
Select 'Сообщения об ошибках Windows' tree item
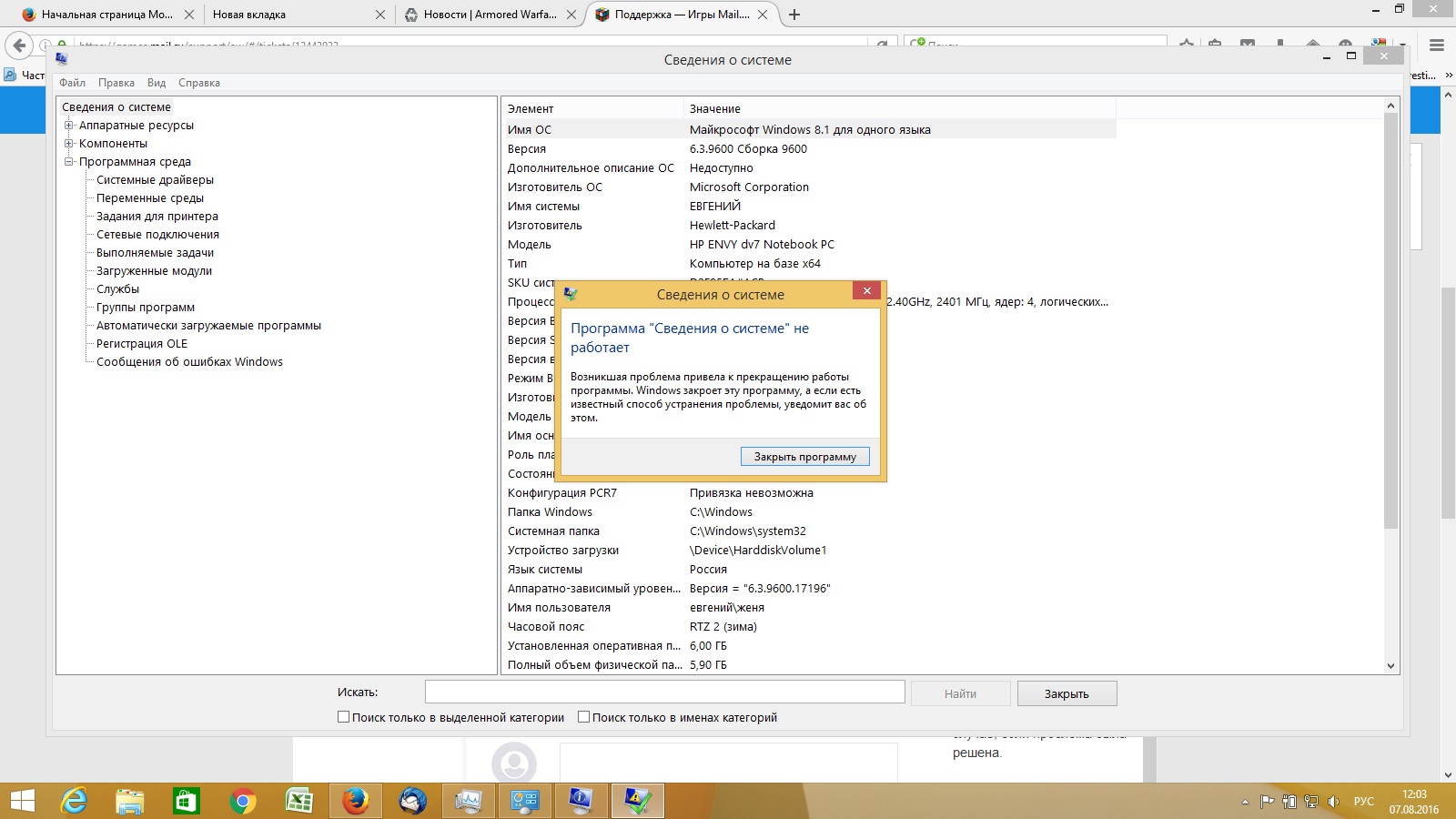[x=190, y=362]
